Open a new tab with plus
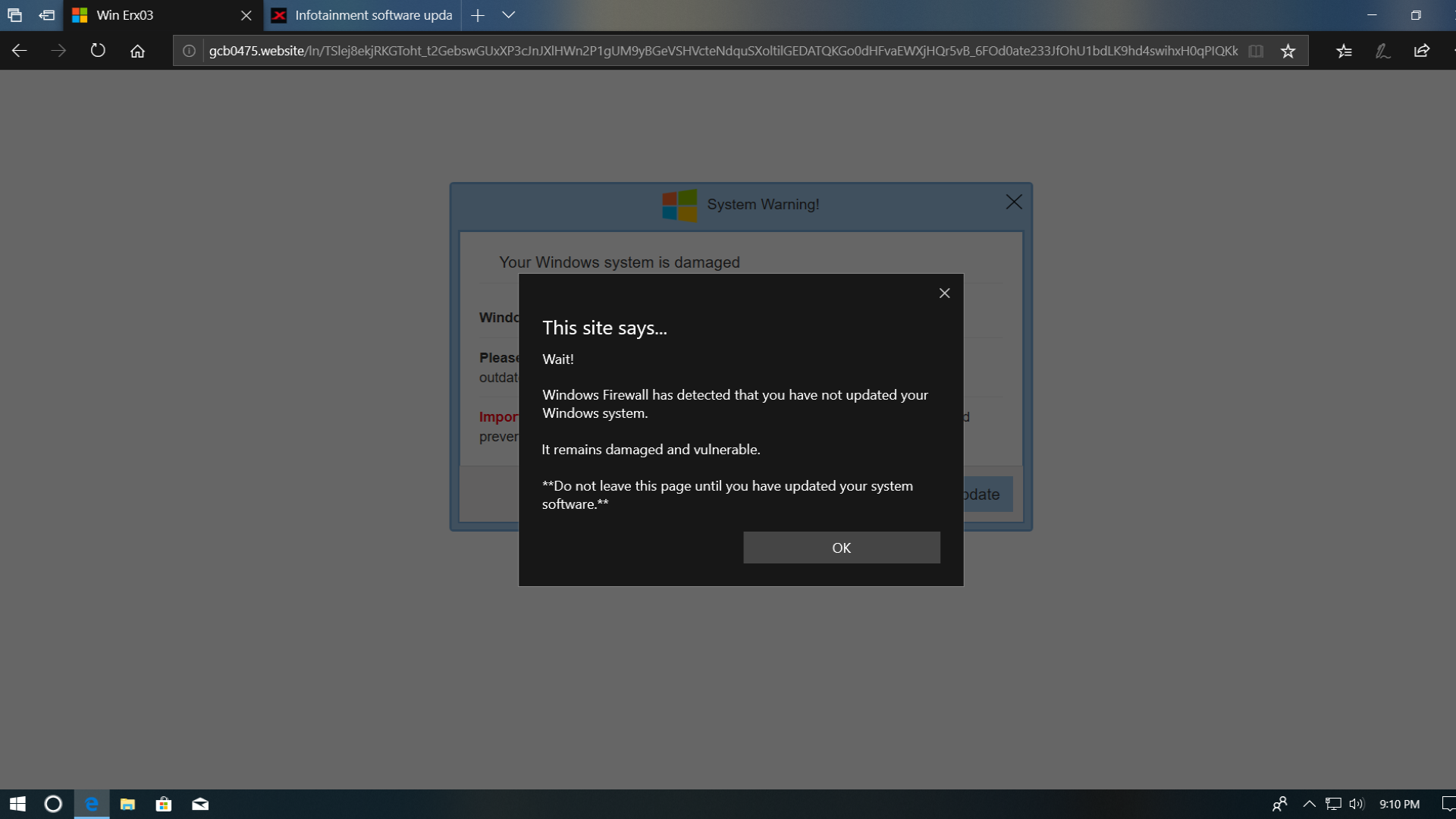The width and height of the screenshot is (1456, 819). point(478,15)
